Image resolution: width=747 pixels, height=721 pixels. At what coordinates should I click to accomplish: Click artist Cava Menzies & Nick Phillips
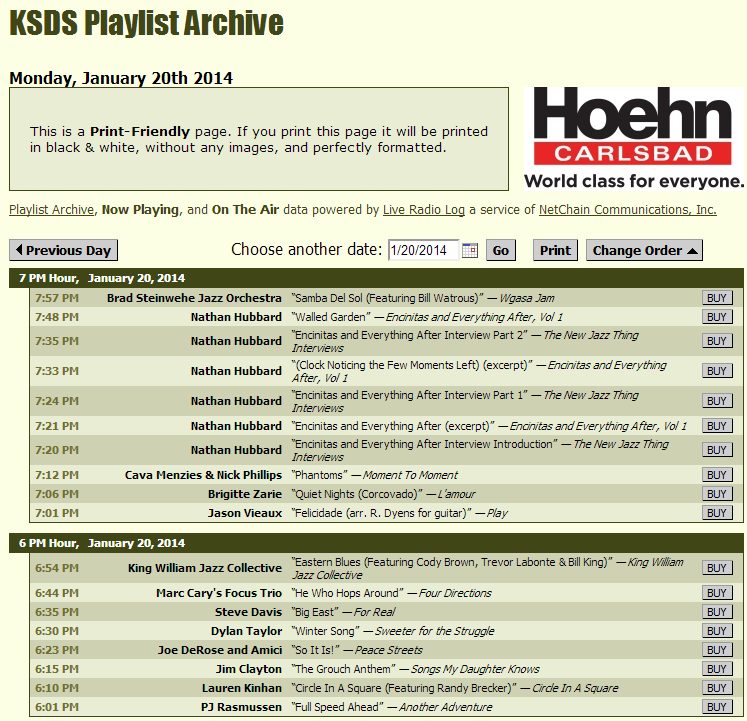click(203, 475)
